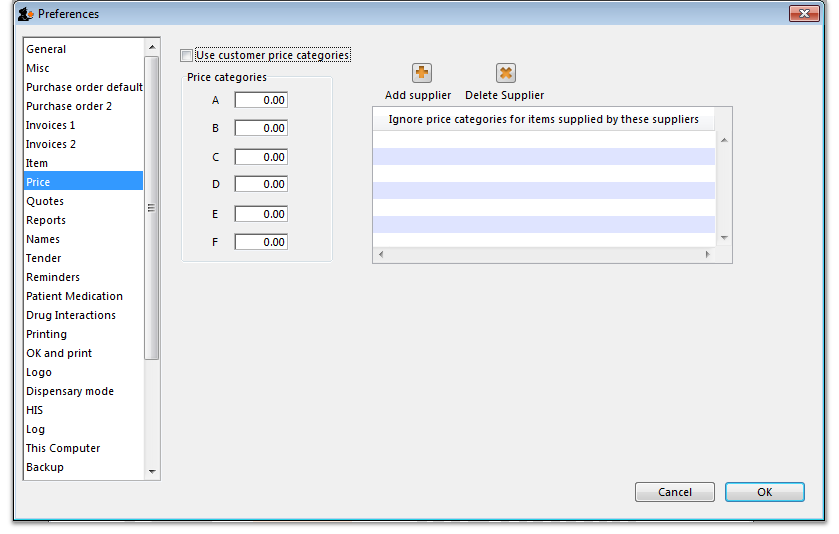
Task: Open the Tender preferences section
Action: pyautogui.click(x=44, y=258)
